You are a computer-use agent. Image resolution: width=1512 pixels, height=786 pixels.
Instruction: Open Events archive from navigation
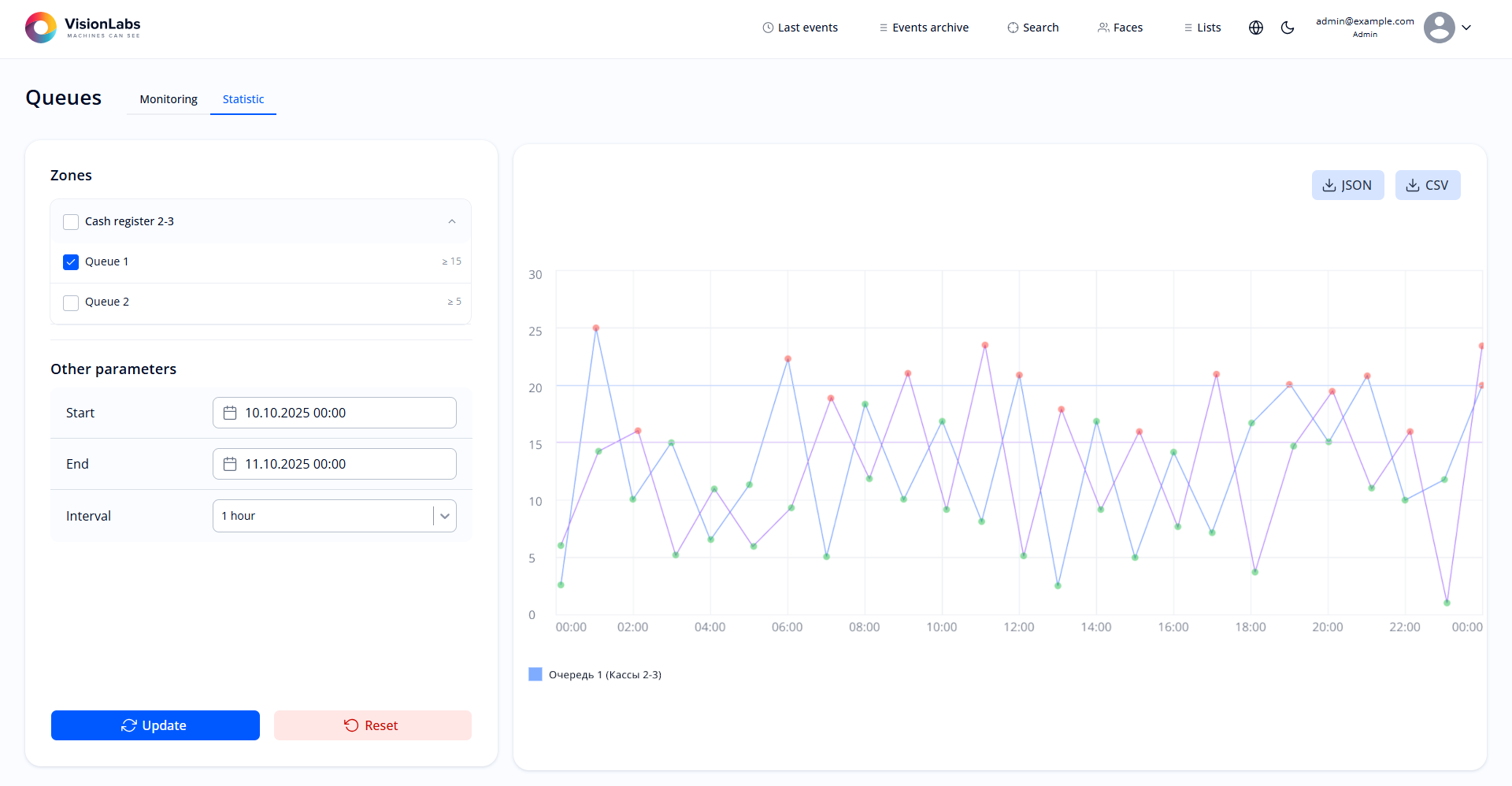click(x=924, y=28)
